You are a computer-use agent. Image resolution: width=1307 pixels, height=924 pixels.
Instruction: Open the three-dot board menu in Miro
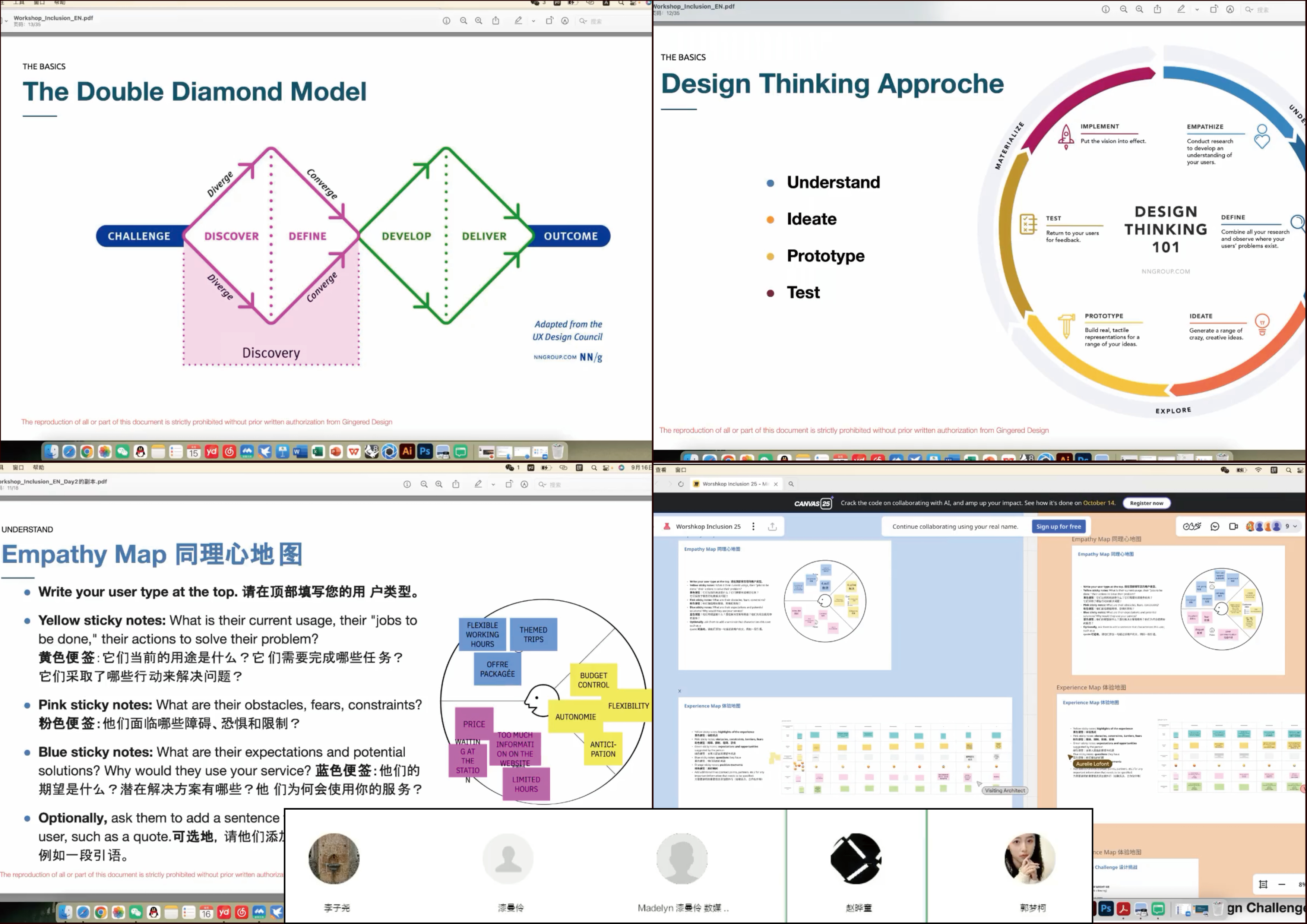[x=753, y=526]
